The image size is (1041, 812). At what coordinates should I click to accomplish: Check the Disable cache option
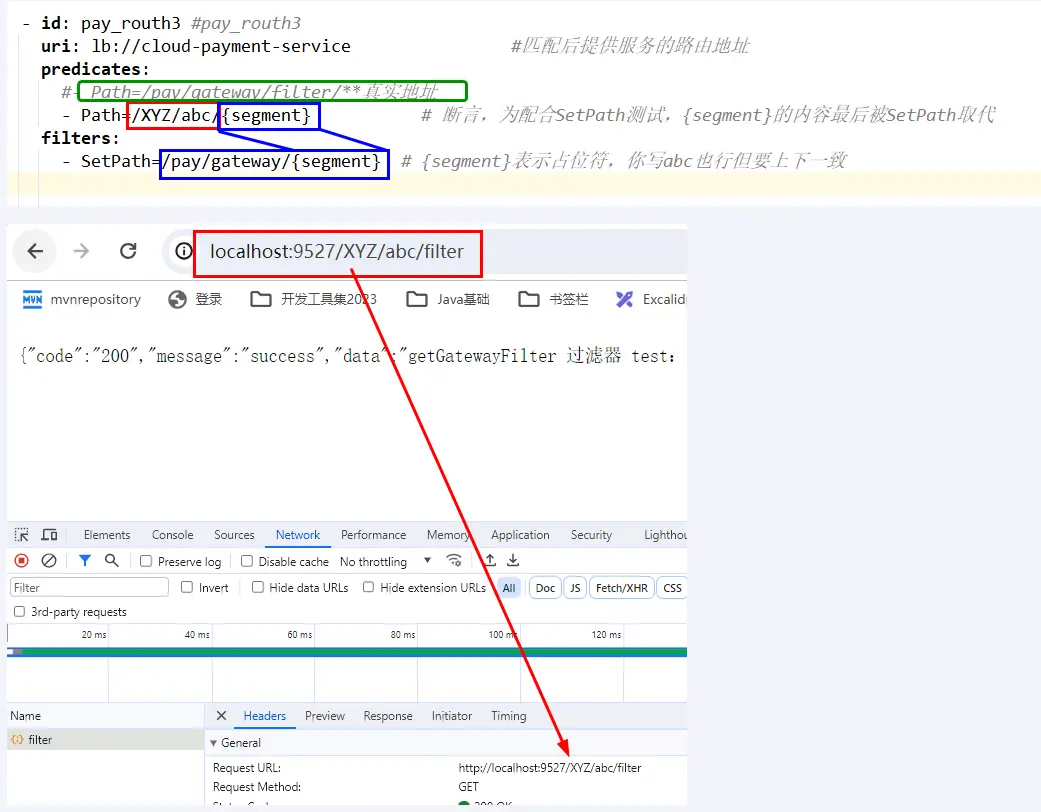(247, 562)
